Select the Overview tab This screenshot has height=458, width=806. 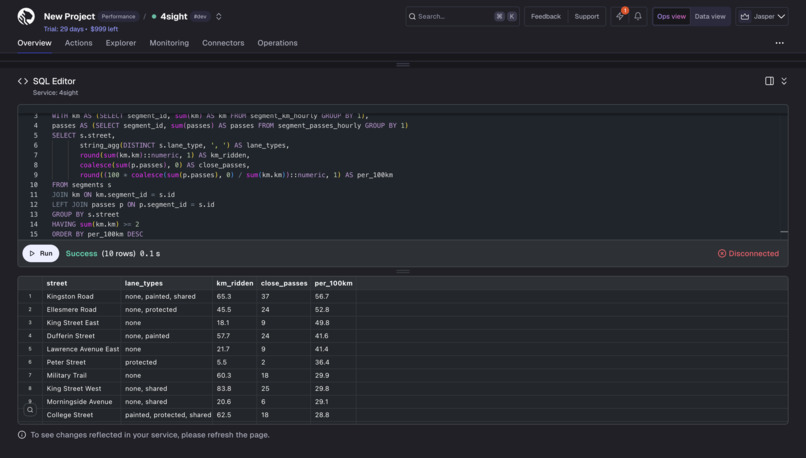click(34, 43)
